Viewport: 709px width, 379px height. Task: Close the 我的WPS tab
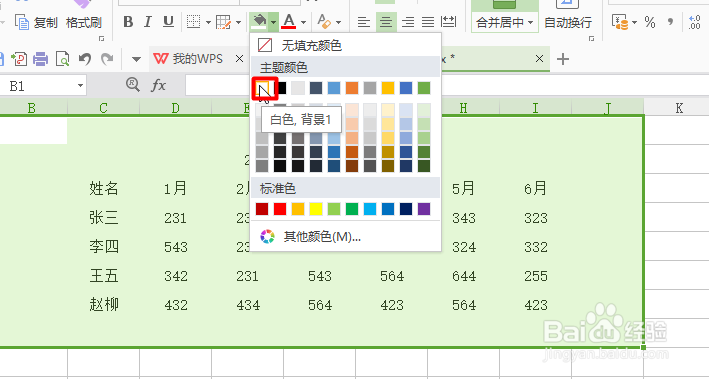point(239,59)
